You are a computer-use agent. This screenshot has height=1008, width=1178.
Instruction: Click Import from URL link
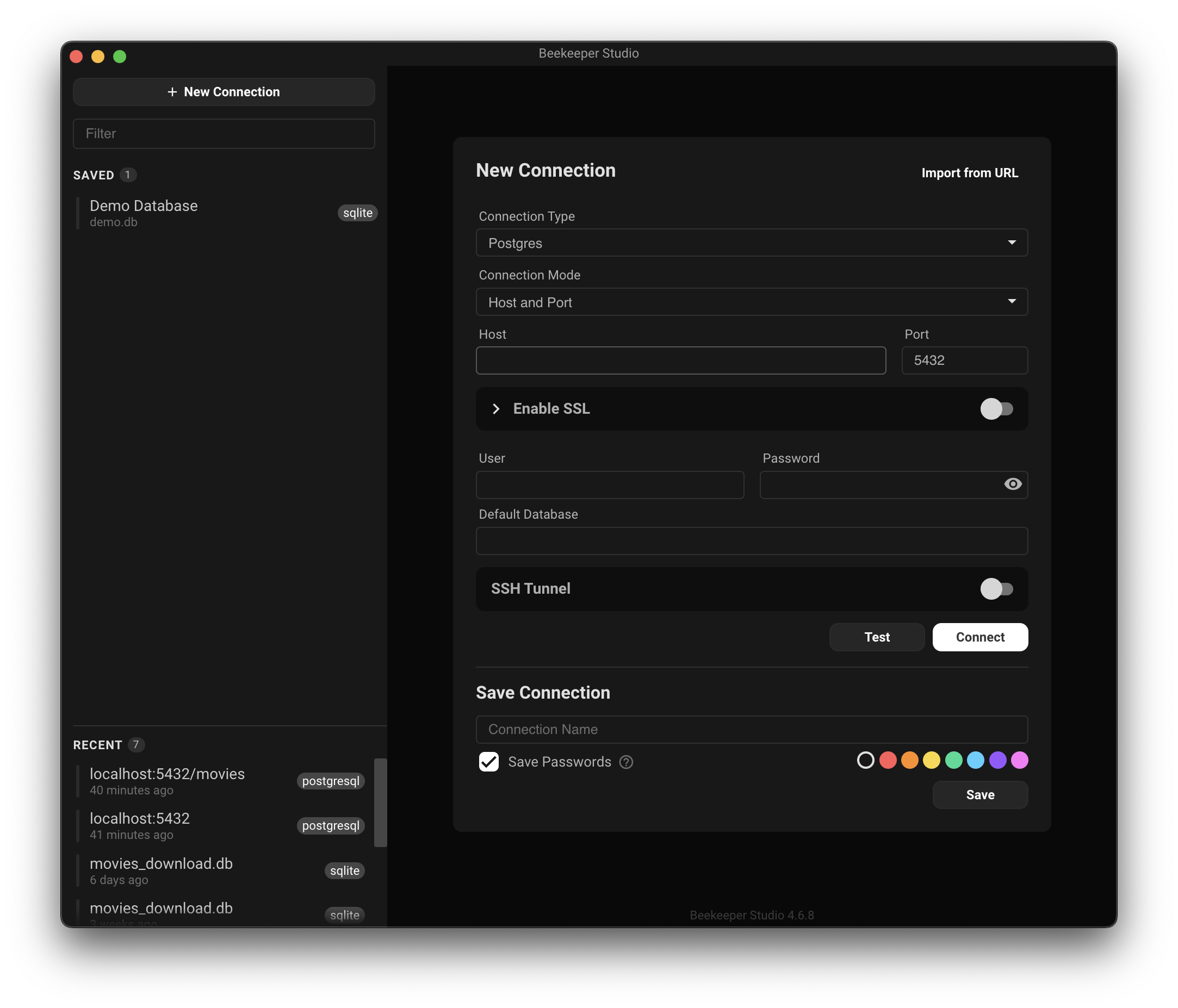click(x=969, y=173)
